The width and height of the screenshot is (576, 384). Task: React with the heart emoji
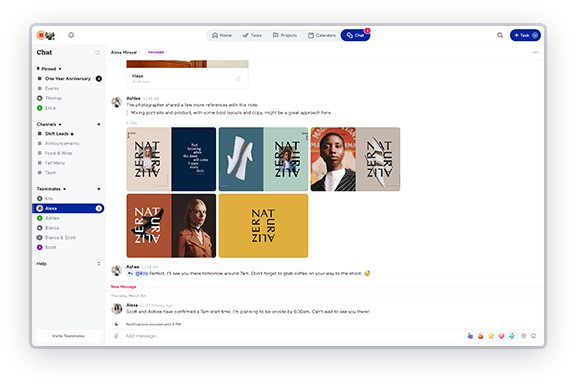pos(501,336)
